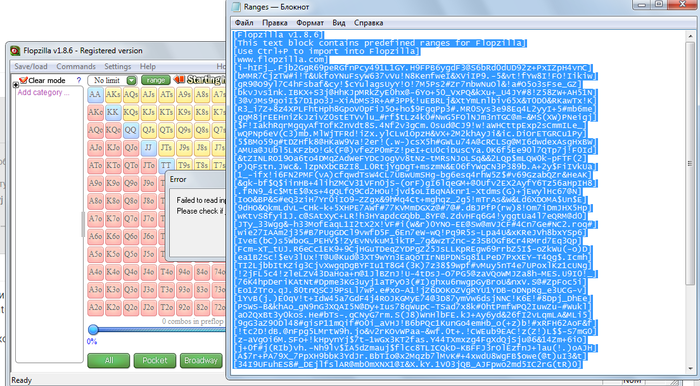Open Help menu in Flopzilla

[x=148, y=66]
